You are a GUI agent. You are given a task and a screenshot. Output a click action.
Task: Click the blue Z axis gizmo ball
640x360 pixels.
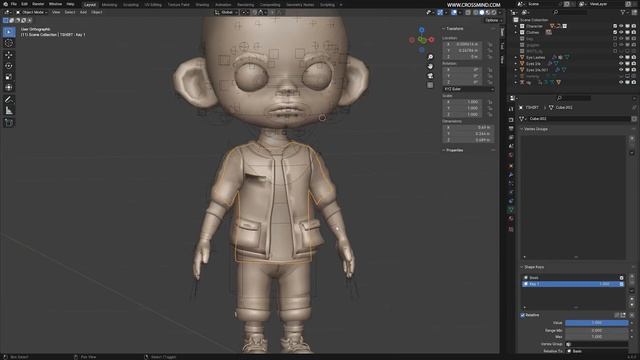pyautogui.click(x=422, y=30)
